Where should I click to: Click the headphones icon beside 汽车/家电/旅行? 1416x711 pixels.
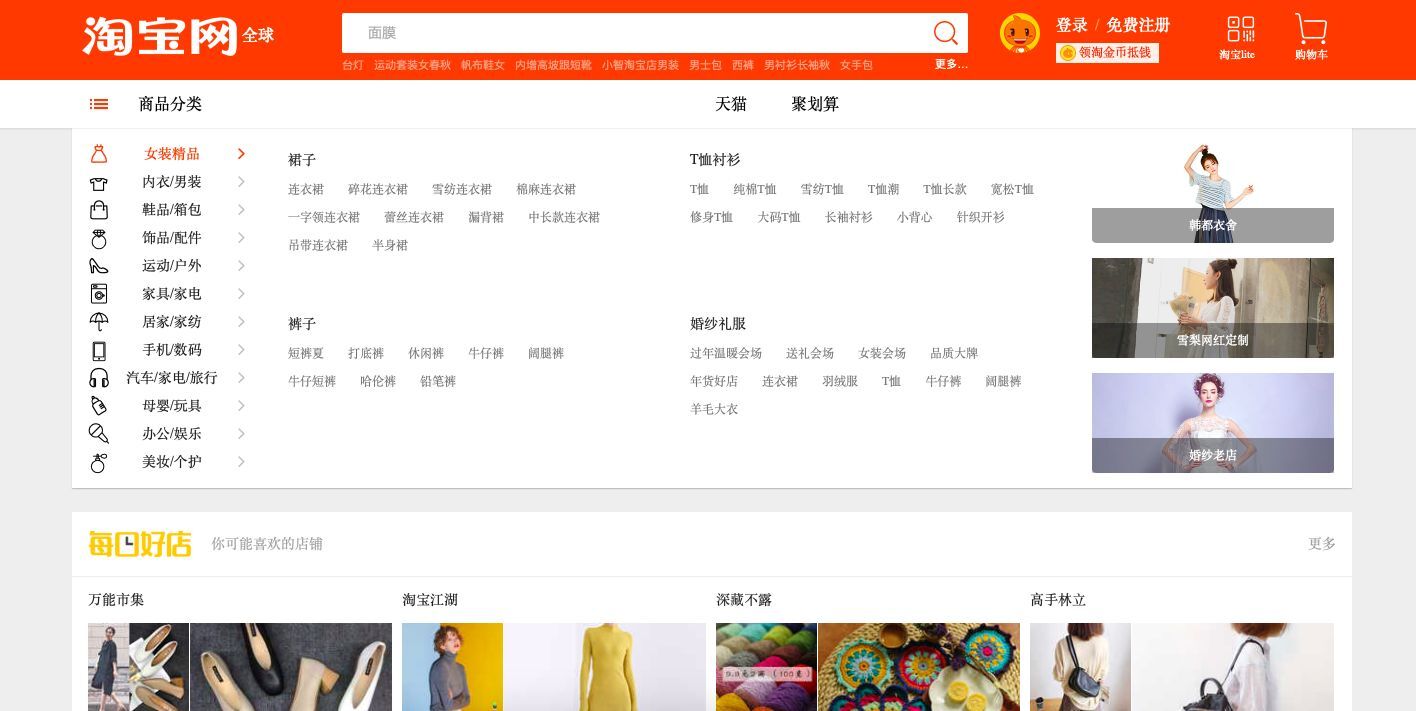tap(99, 378)
